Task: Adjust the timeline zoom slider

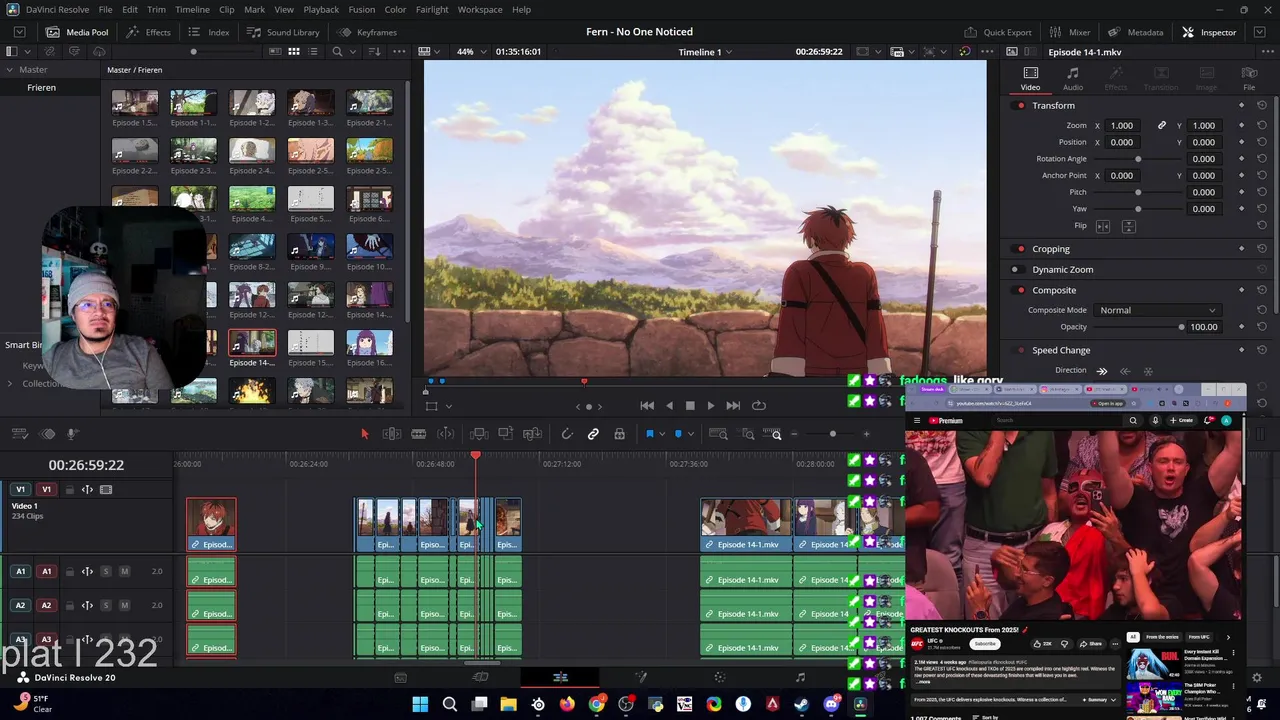Action: (x=832, y=434)
